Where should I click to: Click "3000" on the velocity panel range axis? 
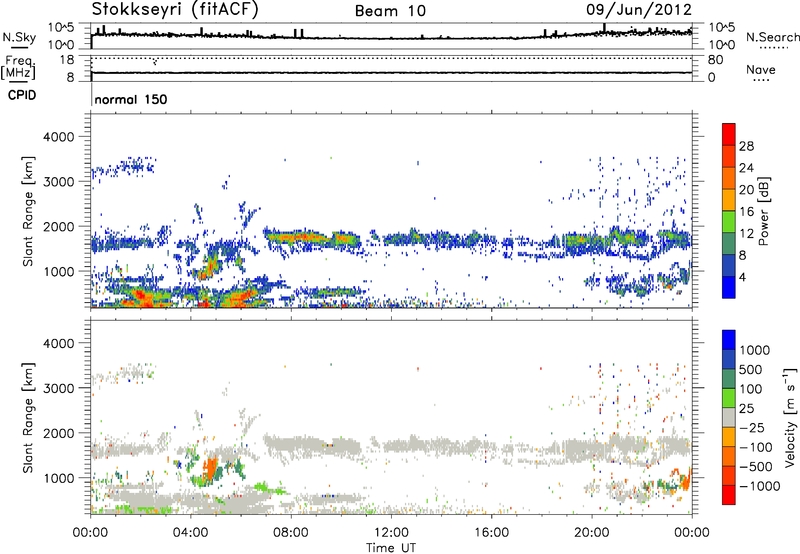pyautogui.click(x=59, y=388)
